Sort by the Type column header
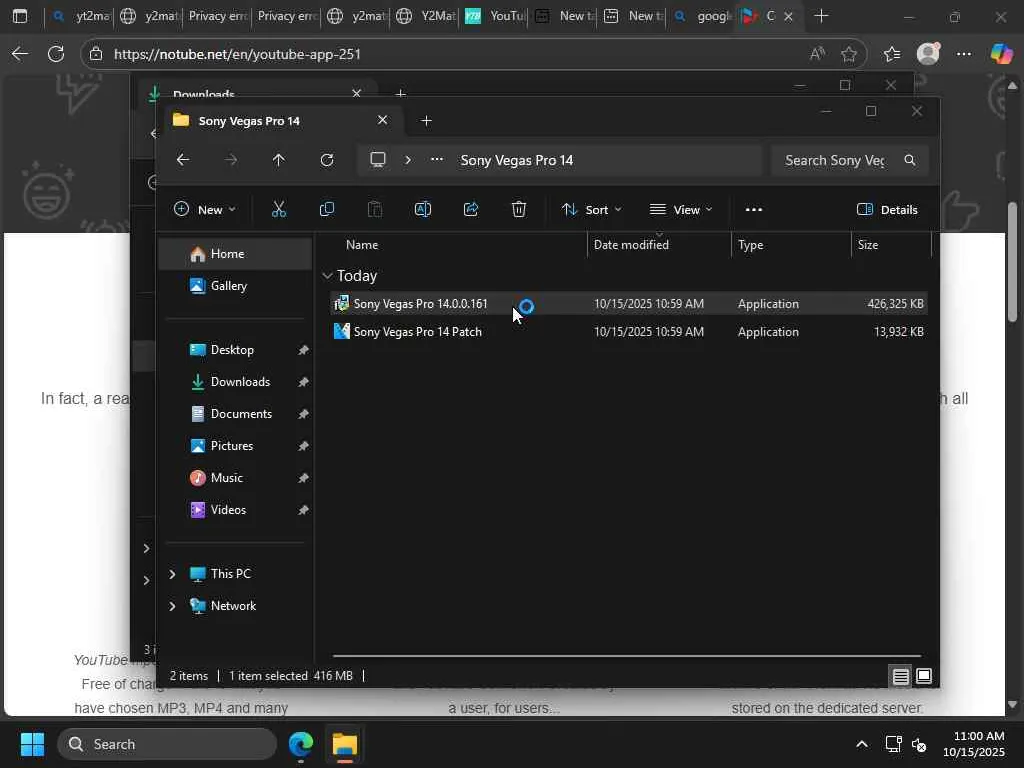Image resolution: width=1024 pixels, height=768 pixels. pos(750,245)
